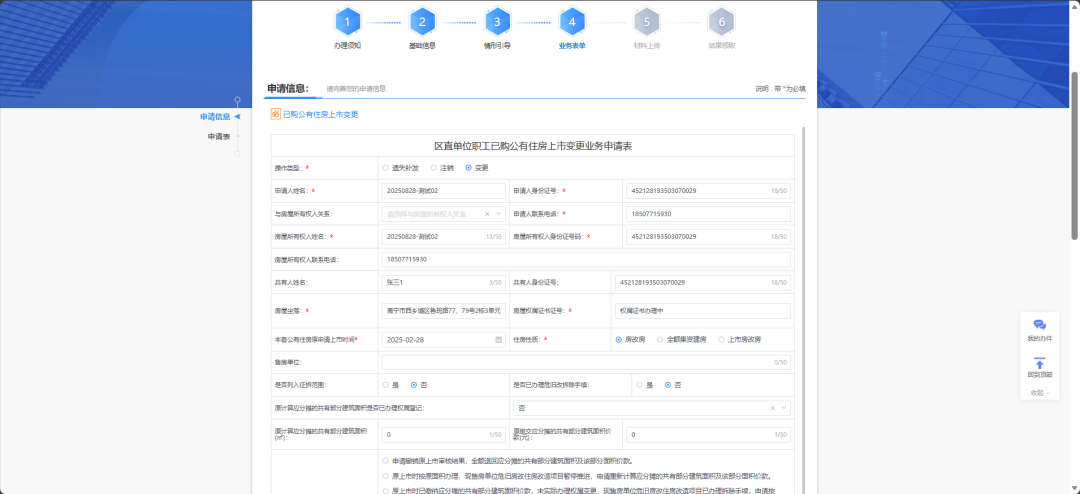The image size is (1080, 494).
Task: Open 我的办件 chat icon on right
Action: tap(1039, 326)
